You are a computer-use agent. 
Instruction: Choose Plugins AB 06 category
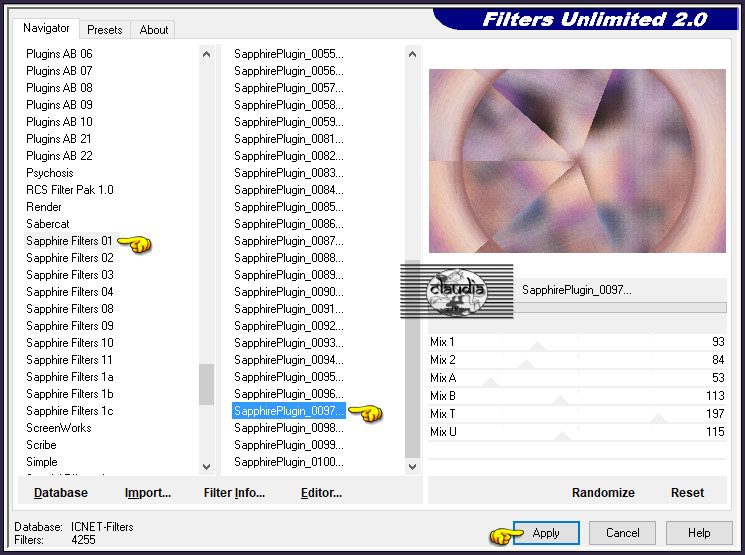point(59,54)
